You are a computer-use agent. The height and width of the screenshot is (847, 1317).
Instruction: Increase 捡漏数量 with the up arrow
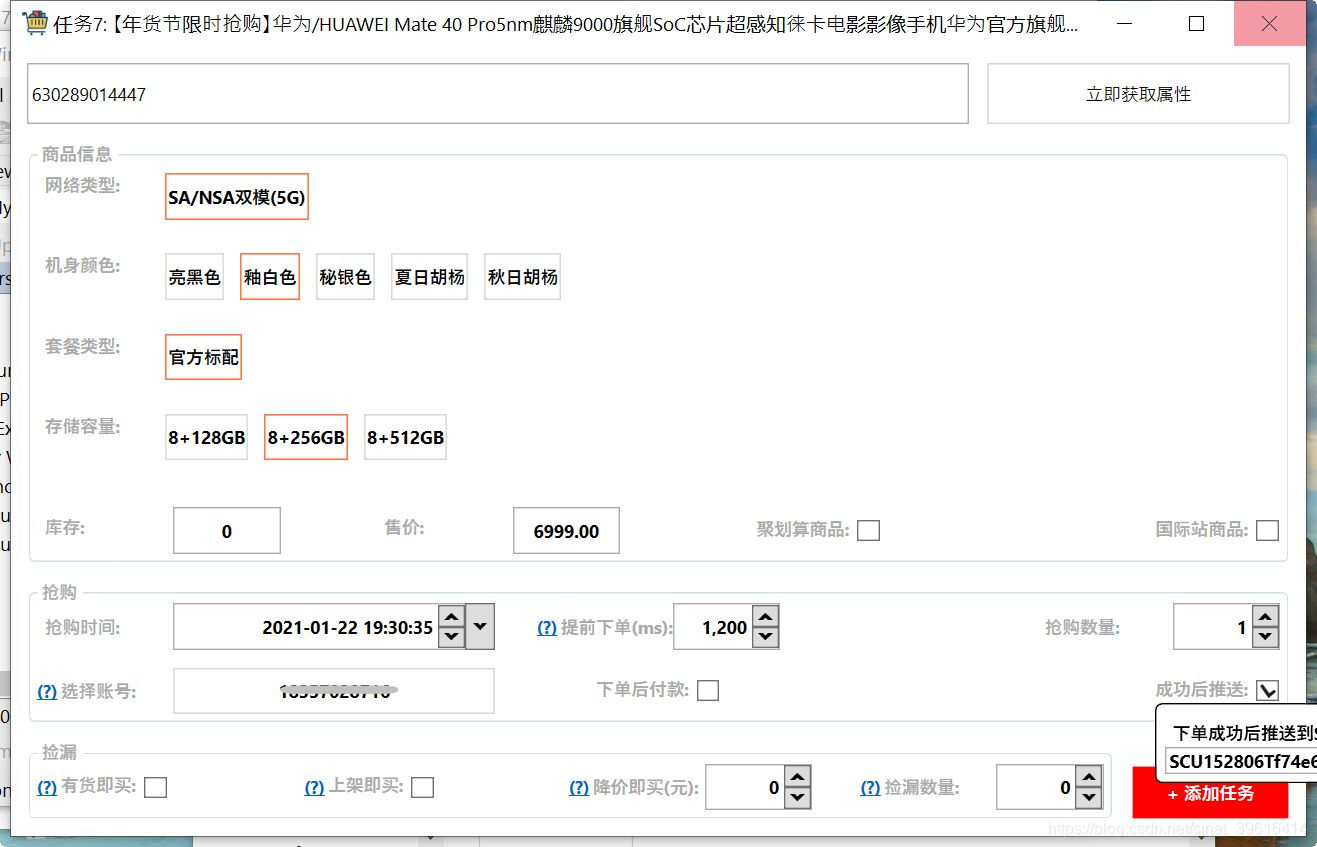point(1089,777)
